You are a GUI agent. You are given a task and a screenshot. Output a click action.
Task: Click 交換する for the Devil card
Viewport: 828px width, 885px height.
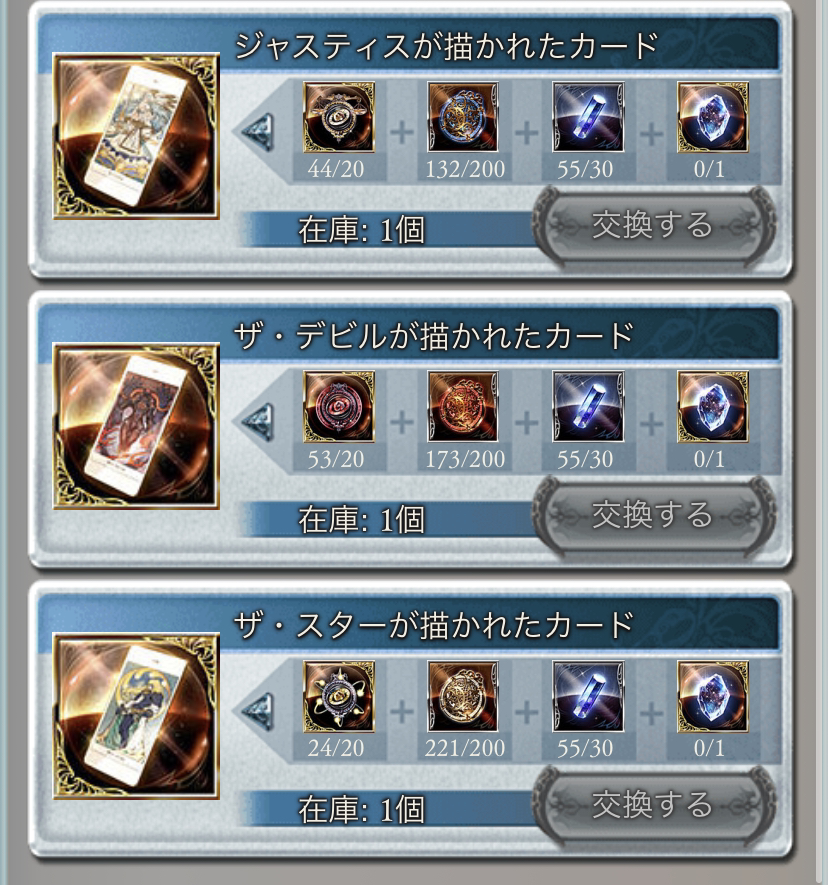[654, 515]
